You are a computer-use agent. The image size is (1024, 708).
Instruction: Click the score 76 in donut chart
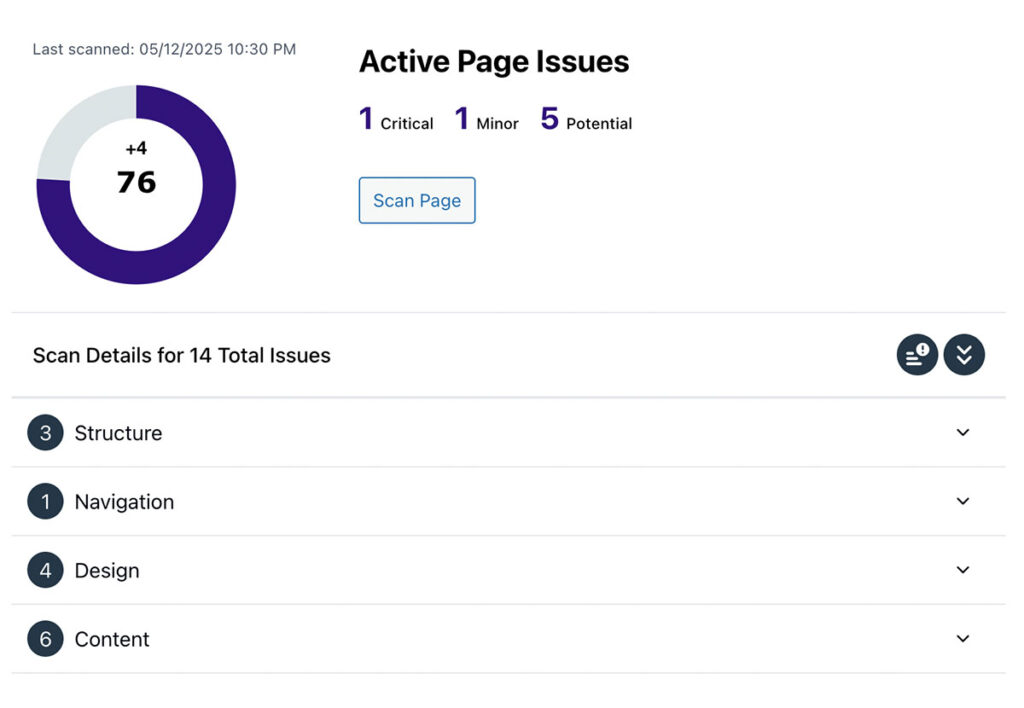[x=136, y=182]
